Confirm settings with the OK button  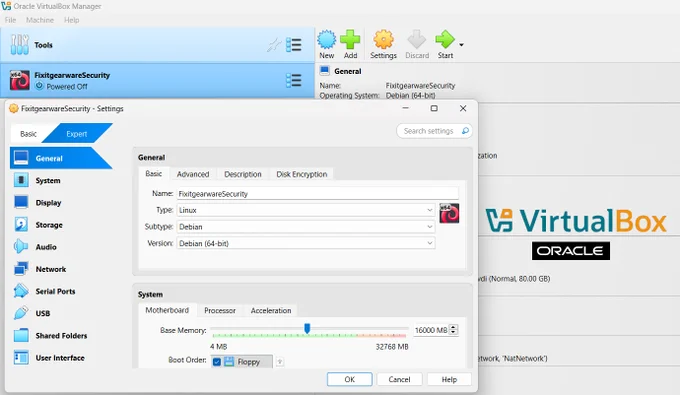click(350, 379)
